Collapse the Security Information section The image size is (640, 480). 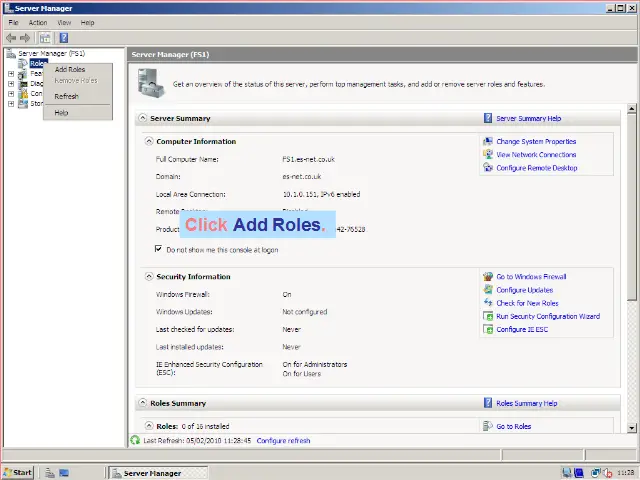pyautogui.click(x=149, y=276)
